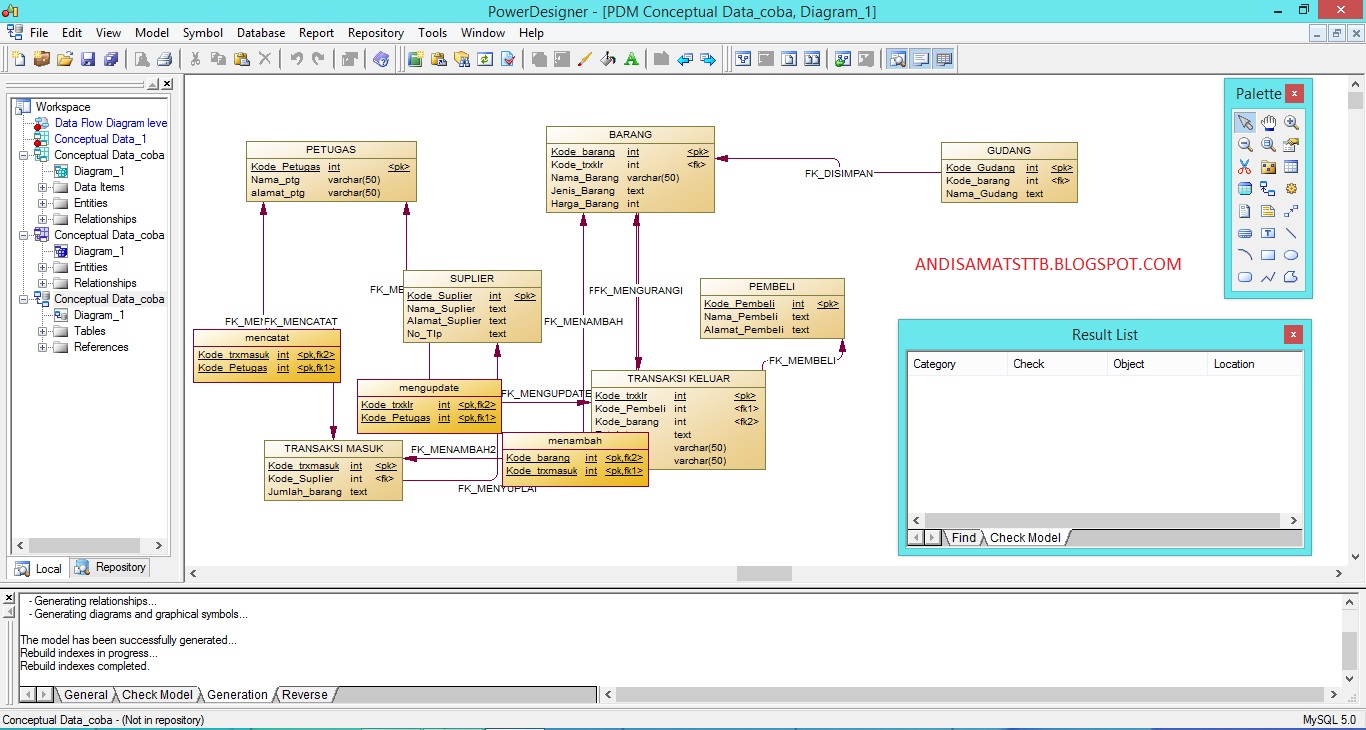Image resolution: width=1366 pixels, height=730 pixels.
Task: Click the Open folder toolbar icon
Action: click(x=65, y=59)
